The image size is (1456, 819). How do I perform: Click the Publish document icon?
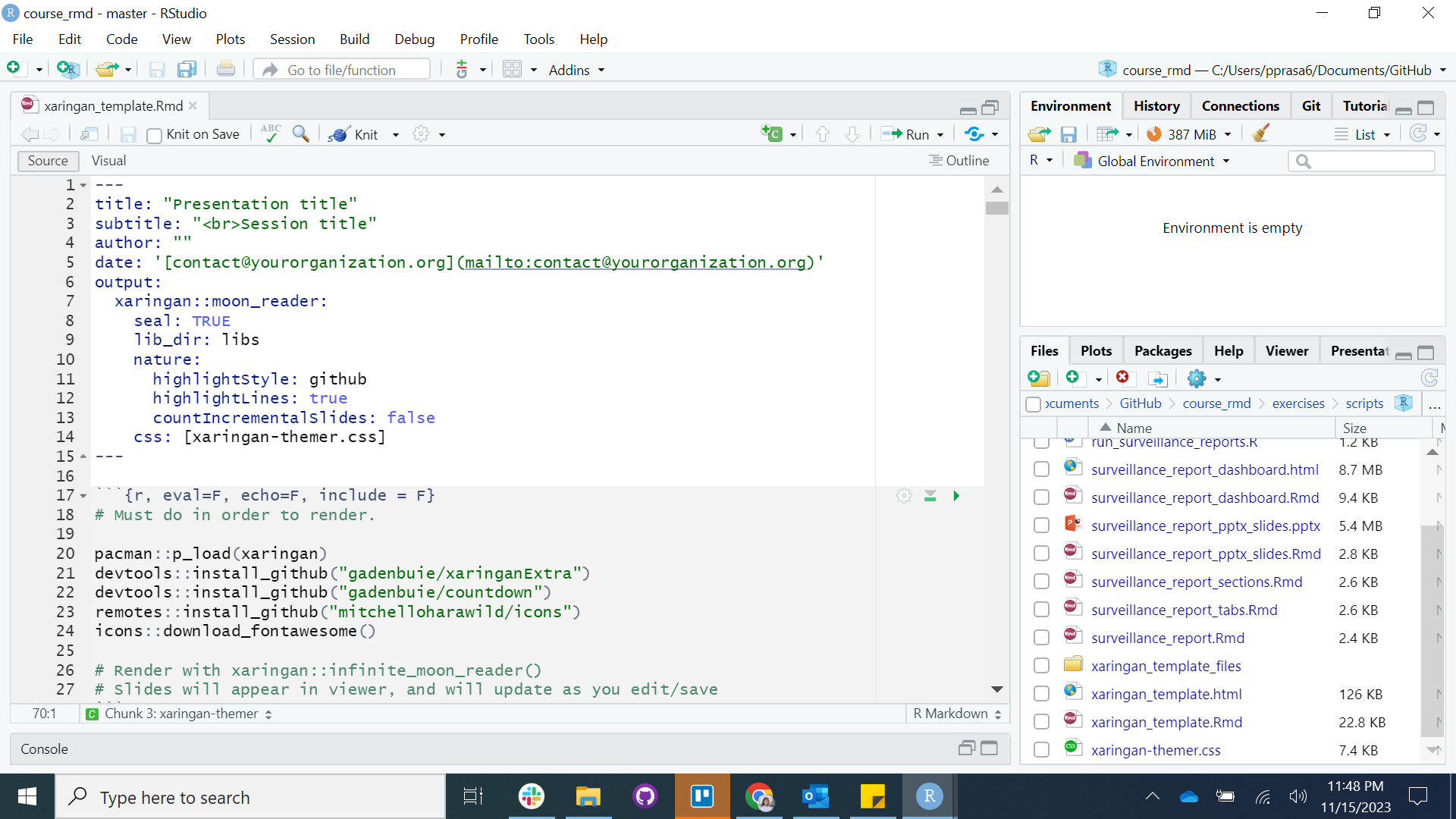tap(974, 134)
